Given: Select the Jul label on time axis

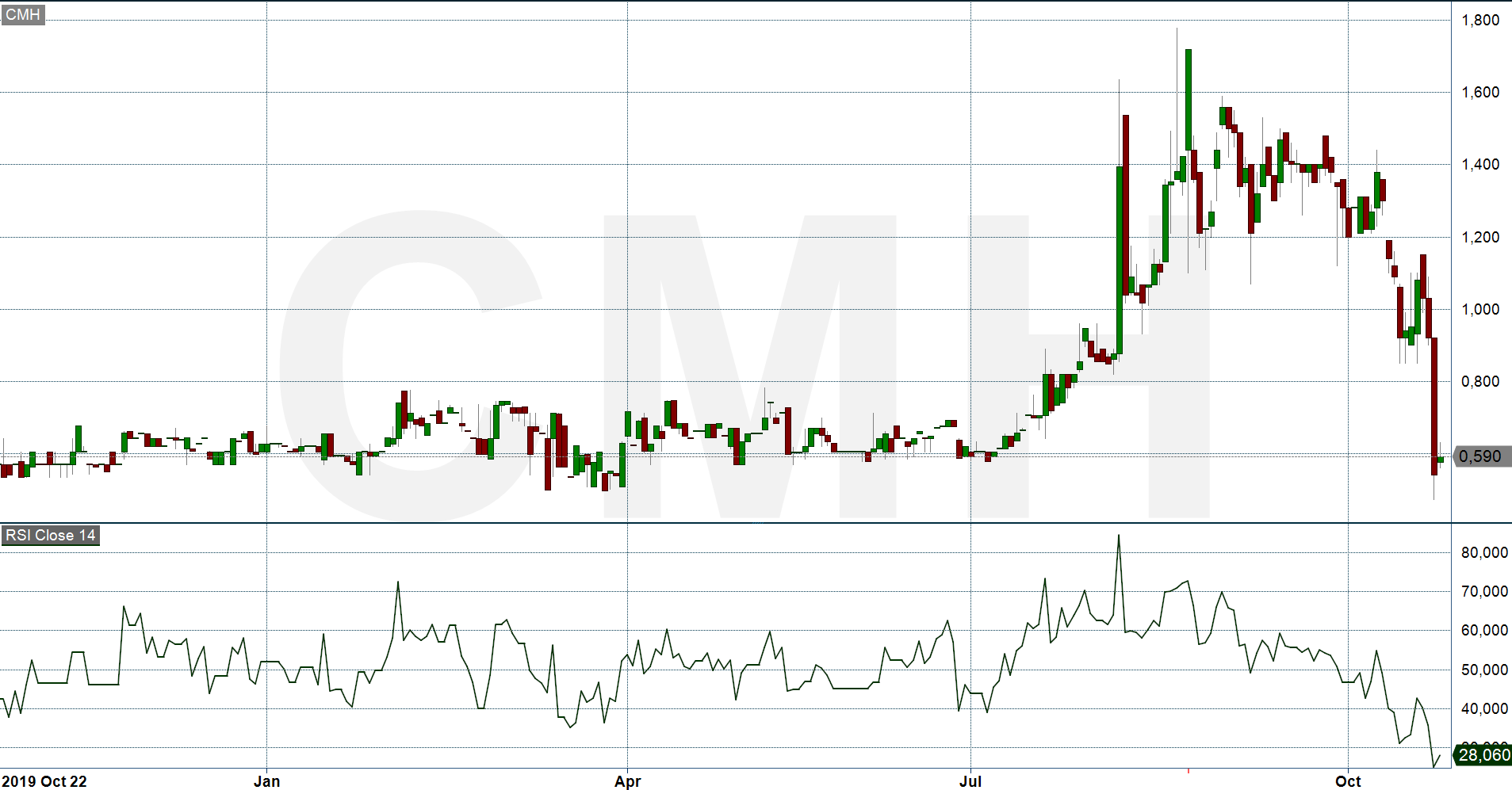Looking at the screenshot, I should tap(970, 781).
